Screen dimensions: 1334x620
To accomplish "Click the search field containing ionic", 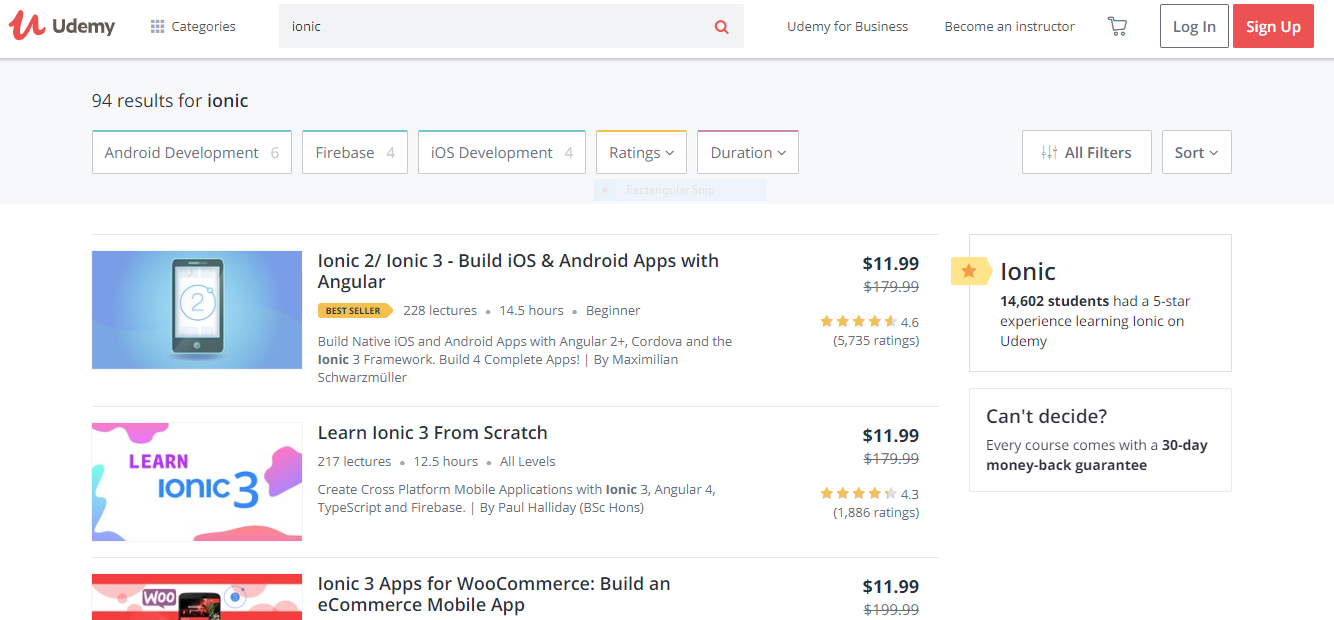I will pyautogui.click(x=495, y=27).
